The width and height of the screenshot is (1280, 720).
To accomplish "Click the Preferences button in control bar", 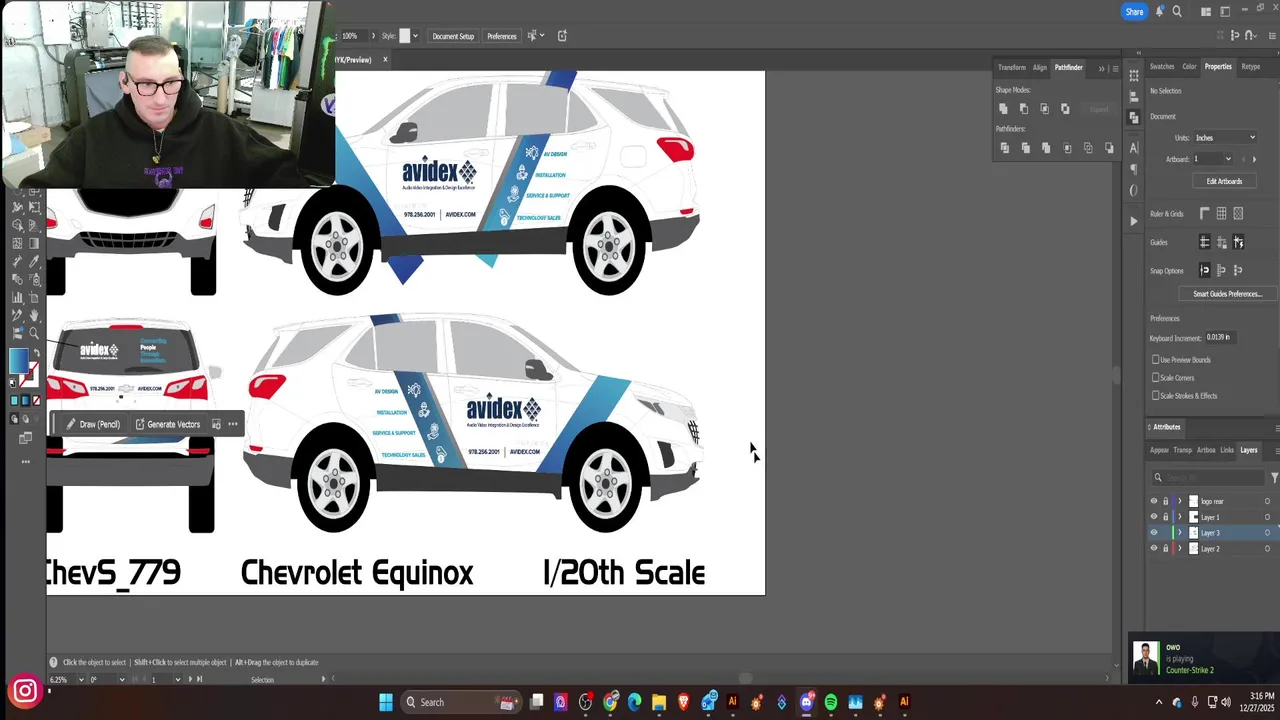I will click(x=502, y=36).
